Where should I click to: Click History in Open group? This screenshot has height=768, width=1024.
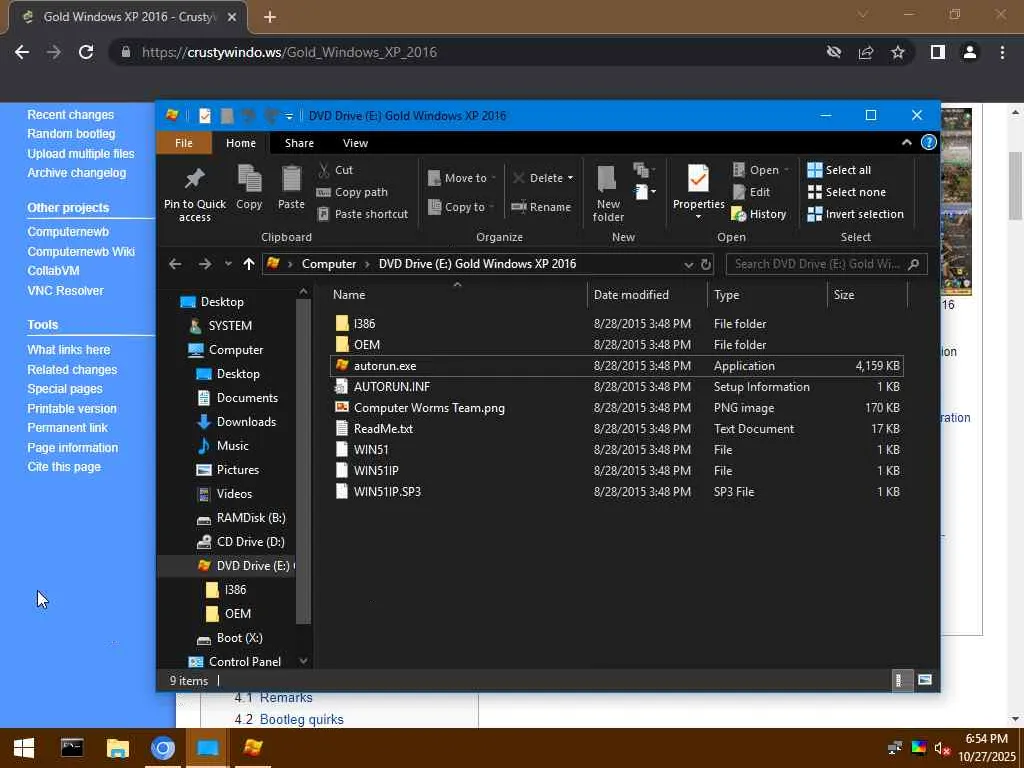[x=759, y=214]
